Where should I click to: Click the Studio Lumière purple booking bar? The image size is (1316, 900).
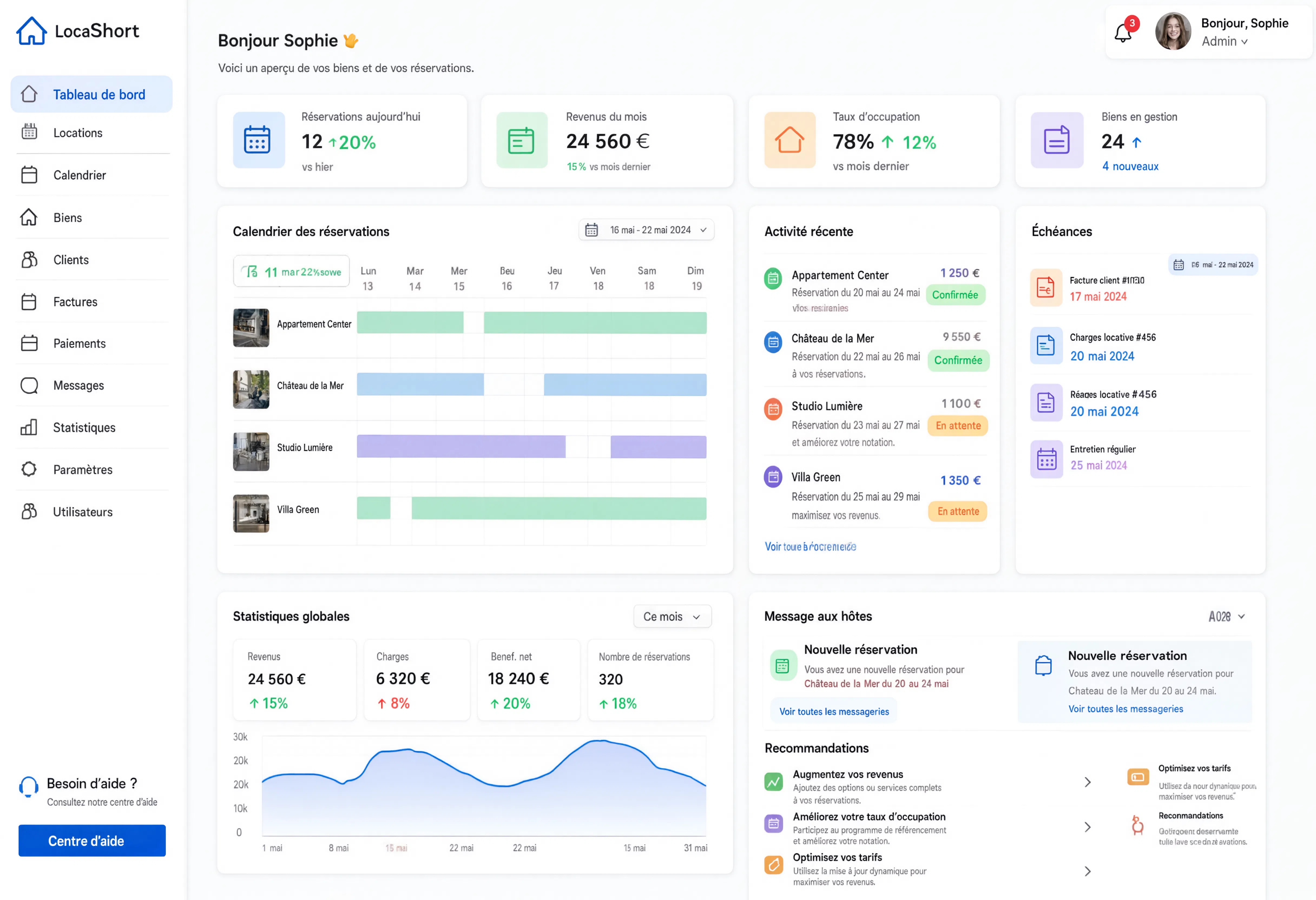461,446
